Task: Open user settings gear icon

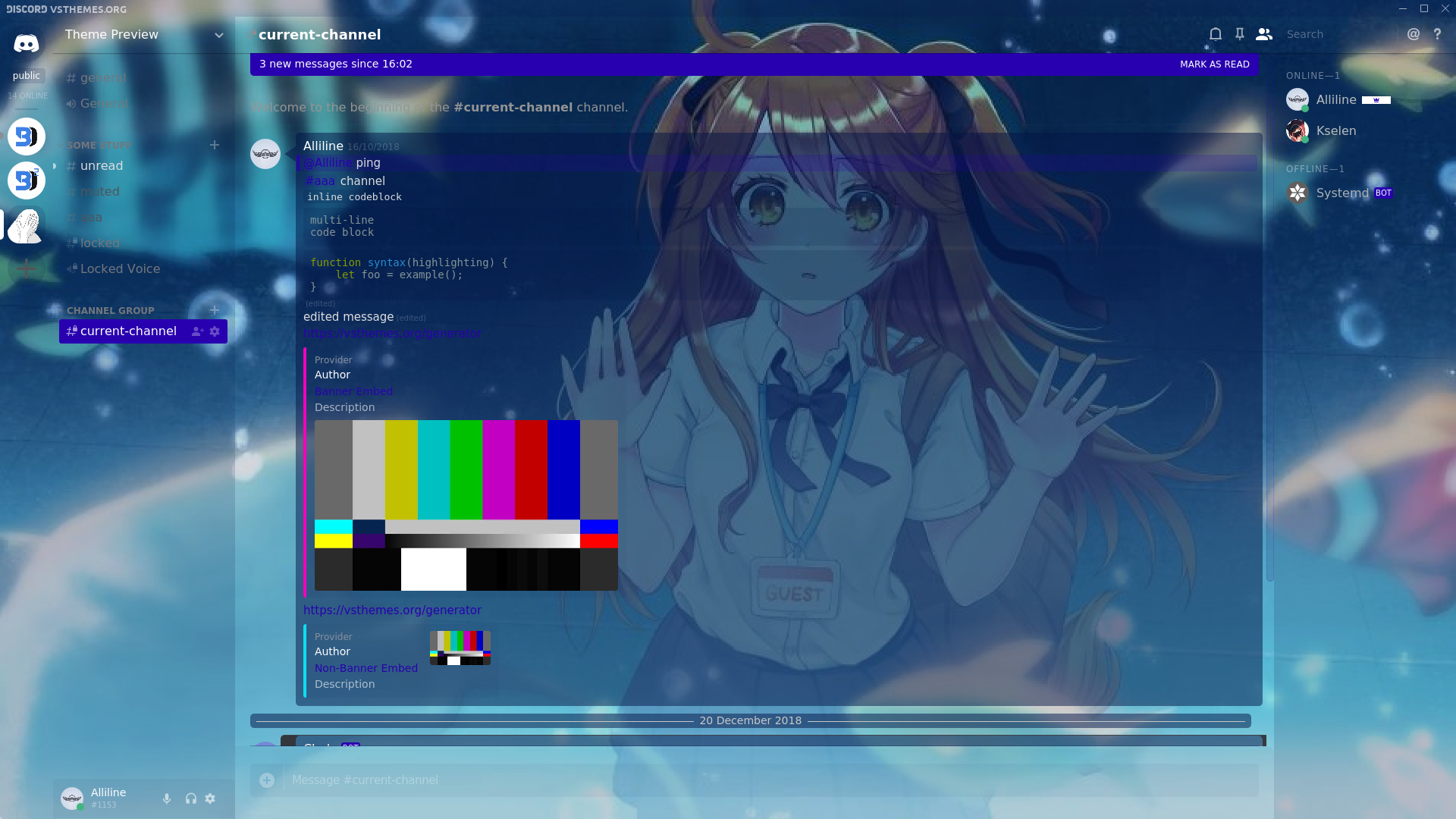Action: 211,799
